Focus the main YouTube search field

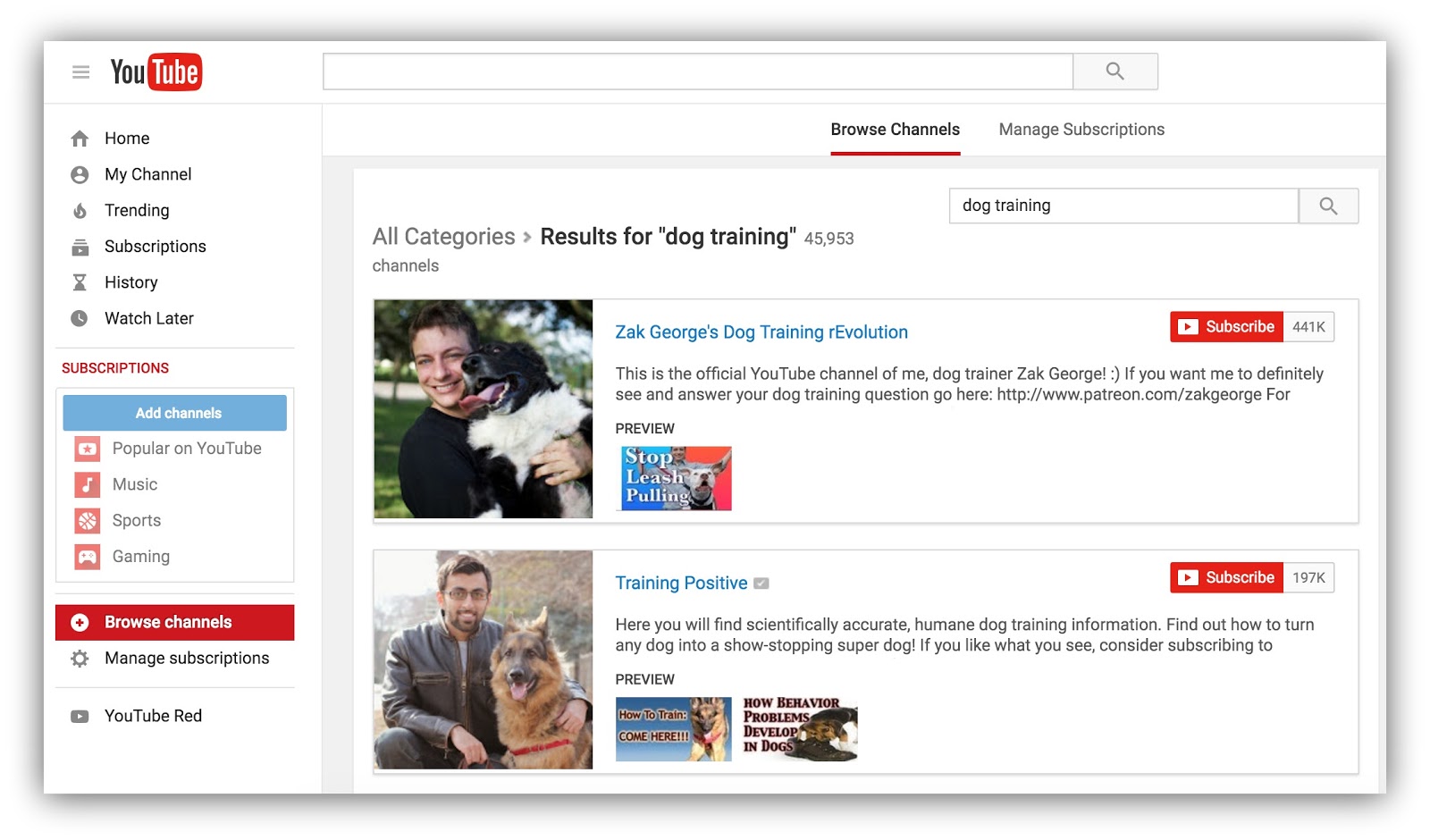[x=698, y=71]
